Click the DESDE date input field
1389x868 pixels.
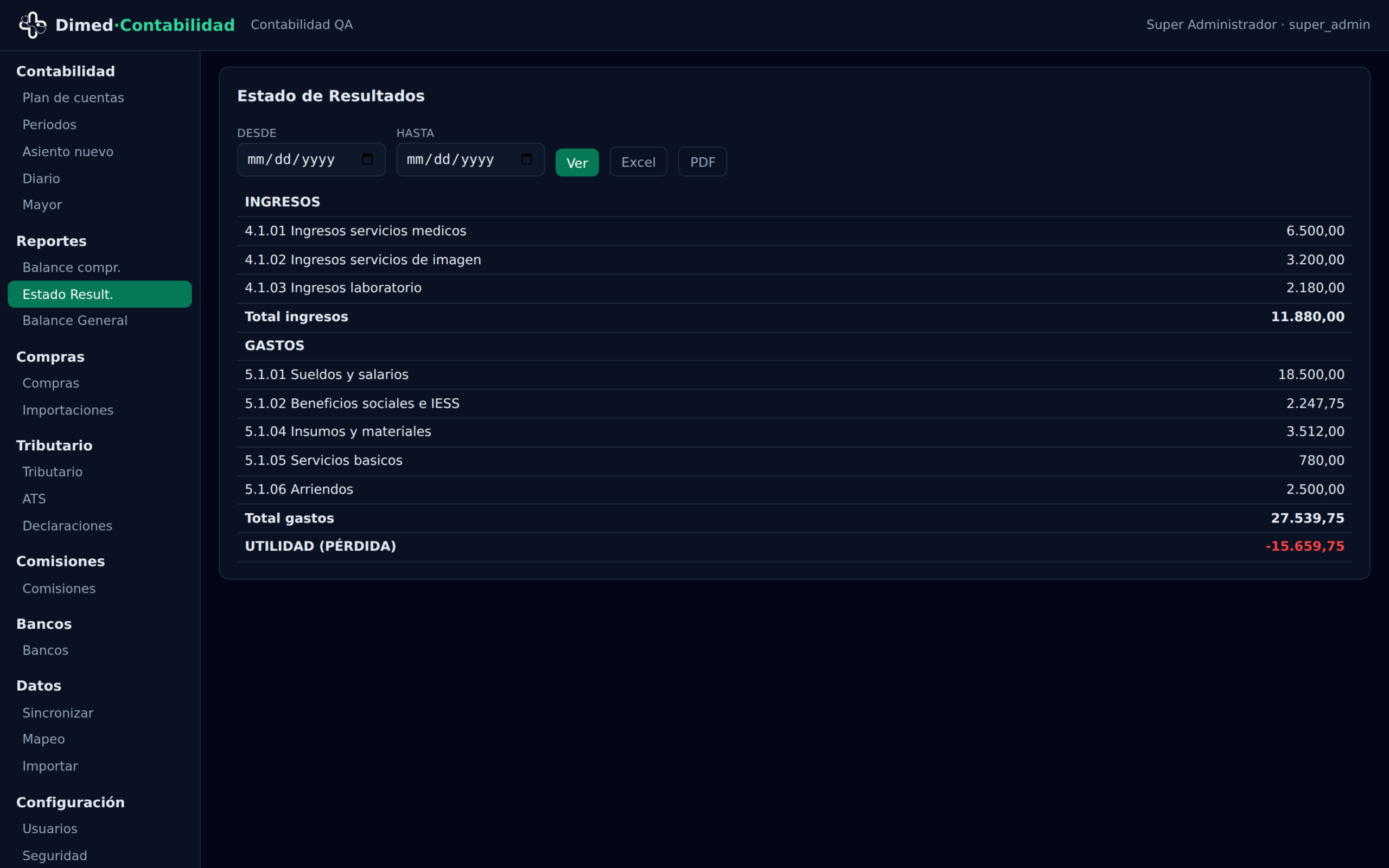[311, 159]
